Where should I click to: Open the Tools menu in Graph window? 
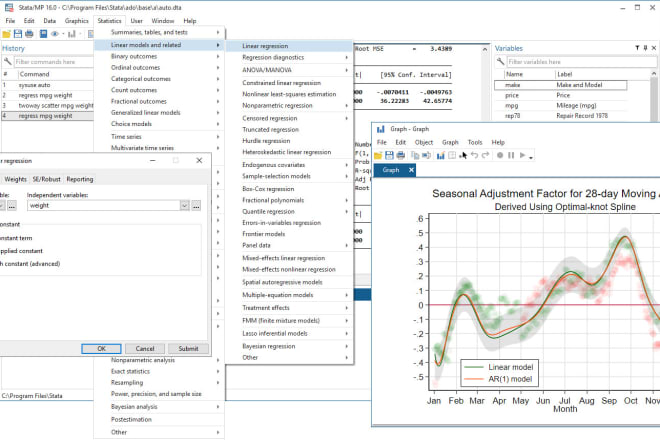pyautogui.click(x=475, y=142)
